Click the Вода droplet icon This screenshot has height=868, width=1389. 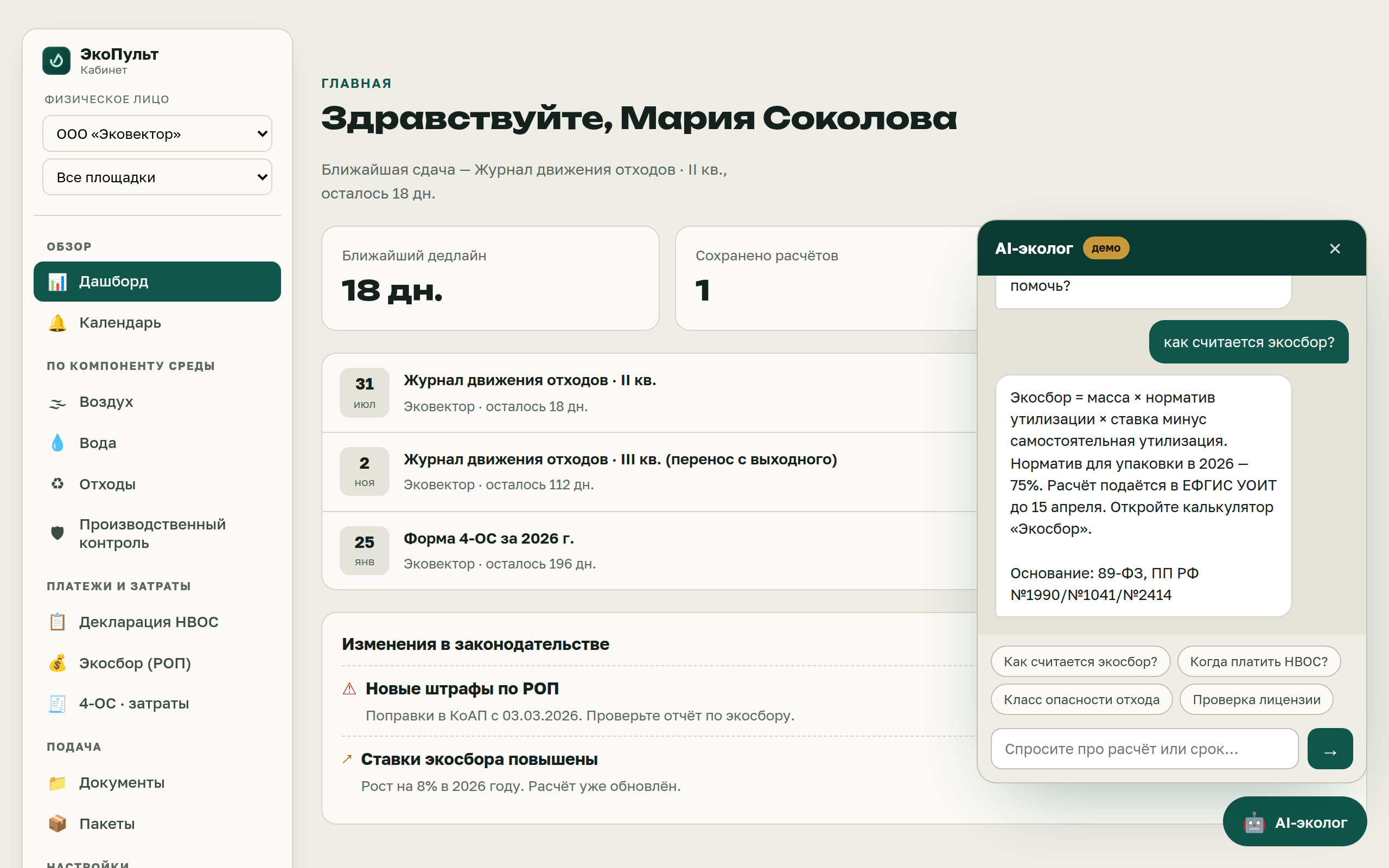(x=58, y=443)
